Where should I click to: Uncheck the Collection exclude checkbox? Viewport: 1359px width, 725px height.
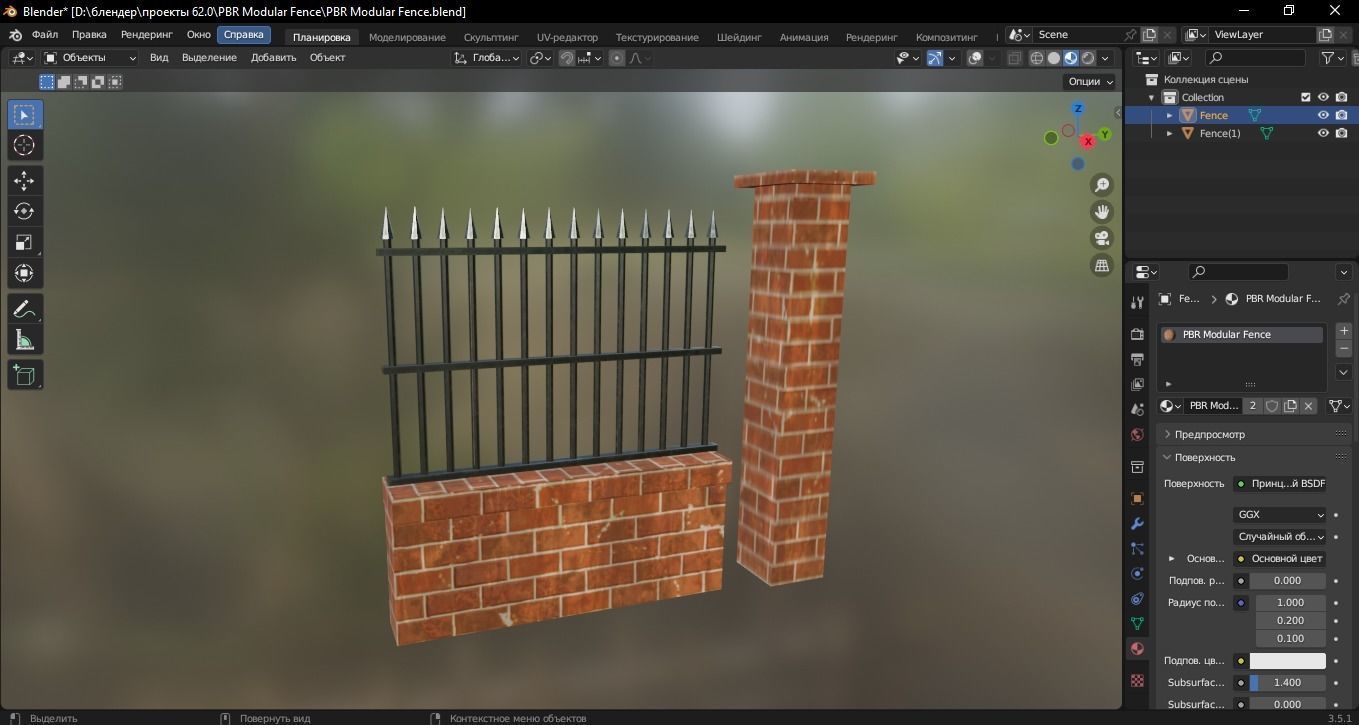(x=1305, y=97)
